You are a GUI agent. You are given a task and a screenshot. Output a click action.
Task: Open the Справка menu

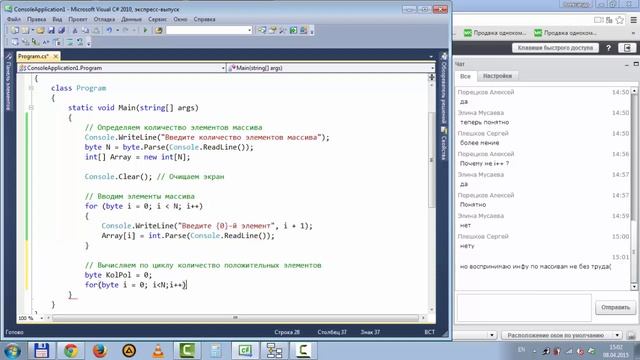[x=204, y=19]
